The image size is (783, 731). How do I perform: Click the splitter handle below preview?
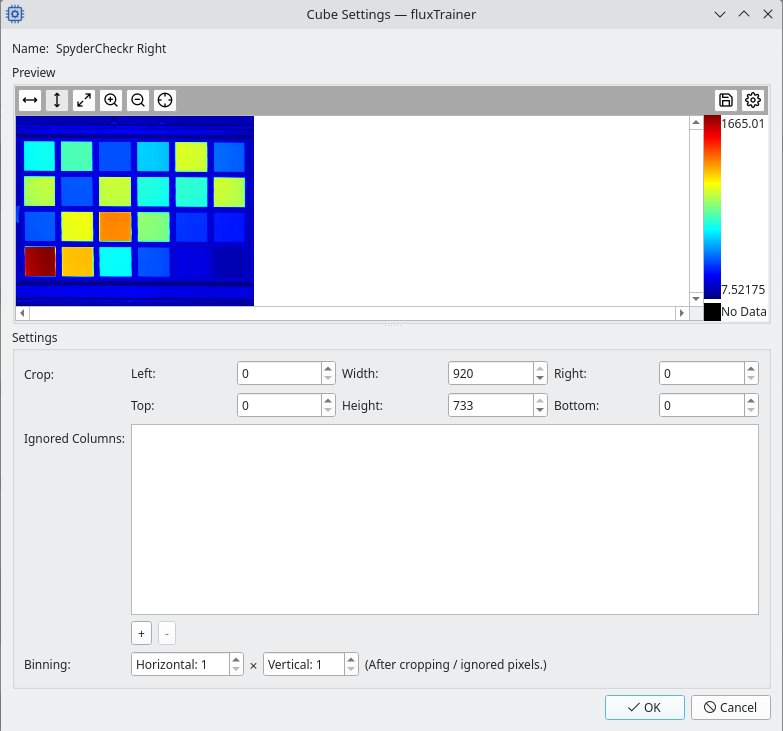[x=392, y=326]
